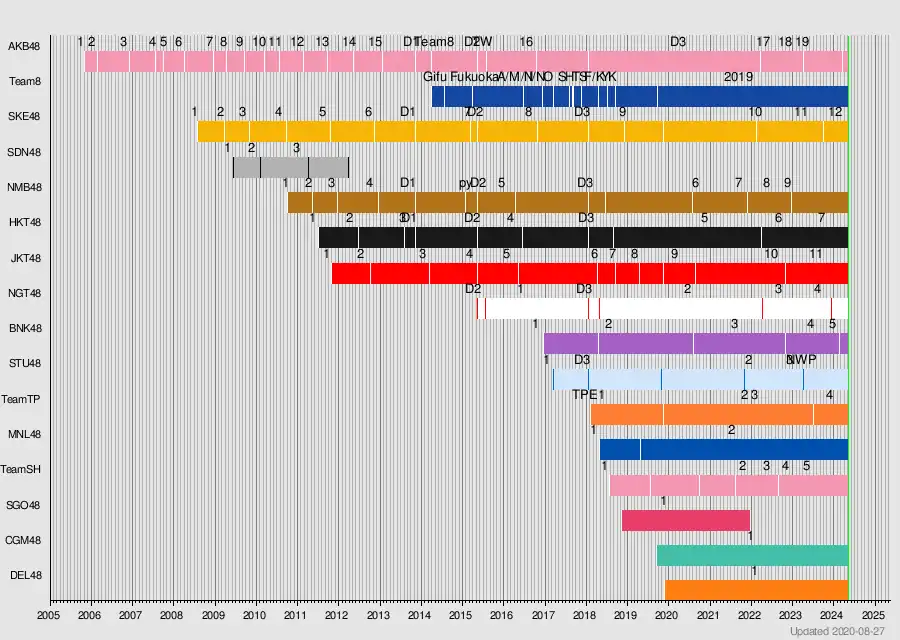900x640 pixels.
Task: Click the orange DEL48 timeline bar
Action: coord(757,590)
